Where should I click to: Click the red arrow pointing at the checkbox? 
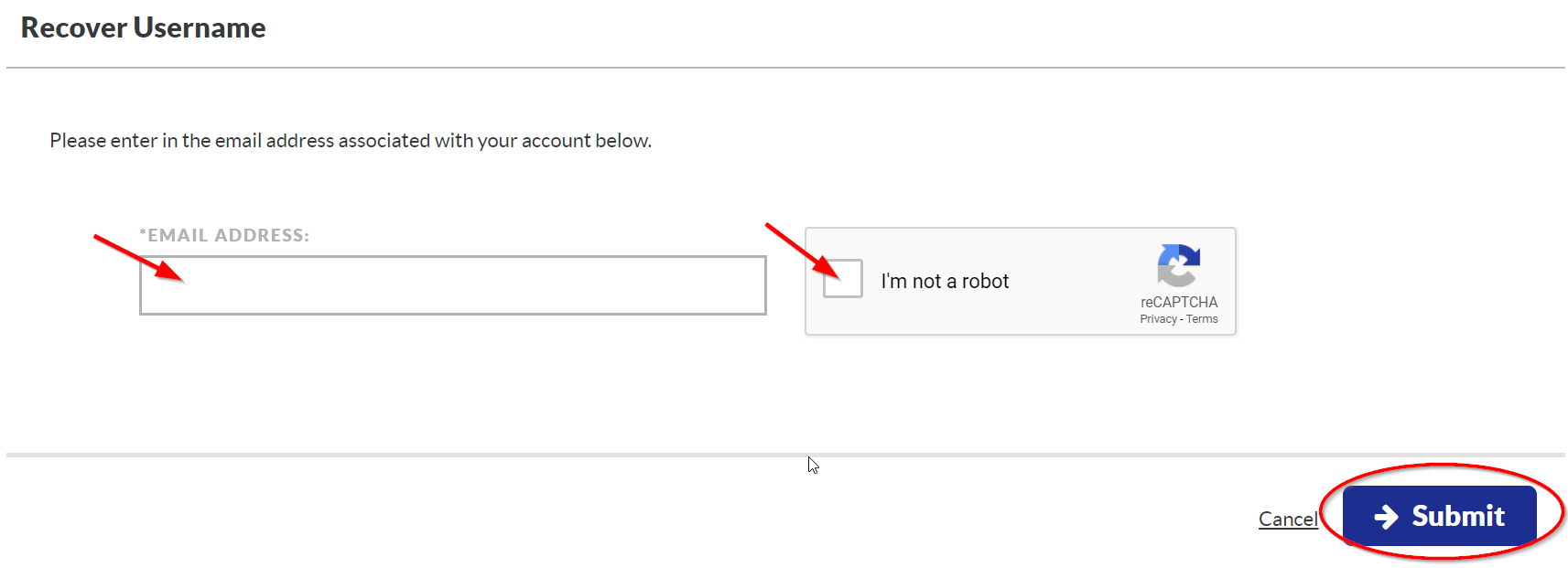tap(801, 250)
